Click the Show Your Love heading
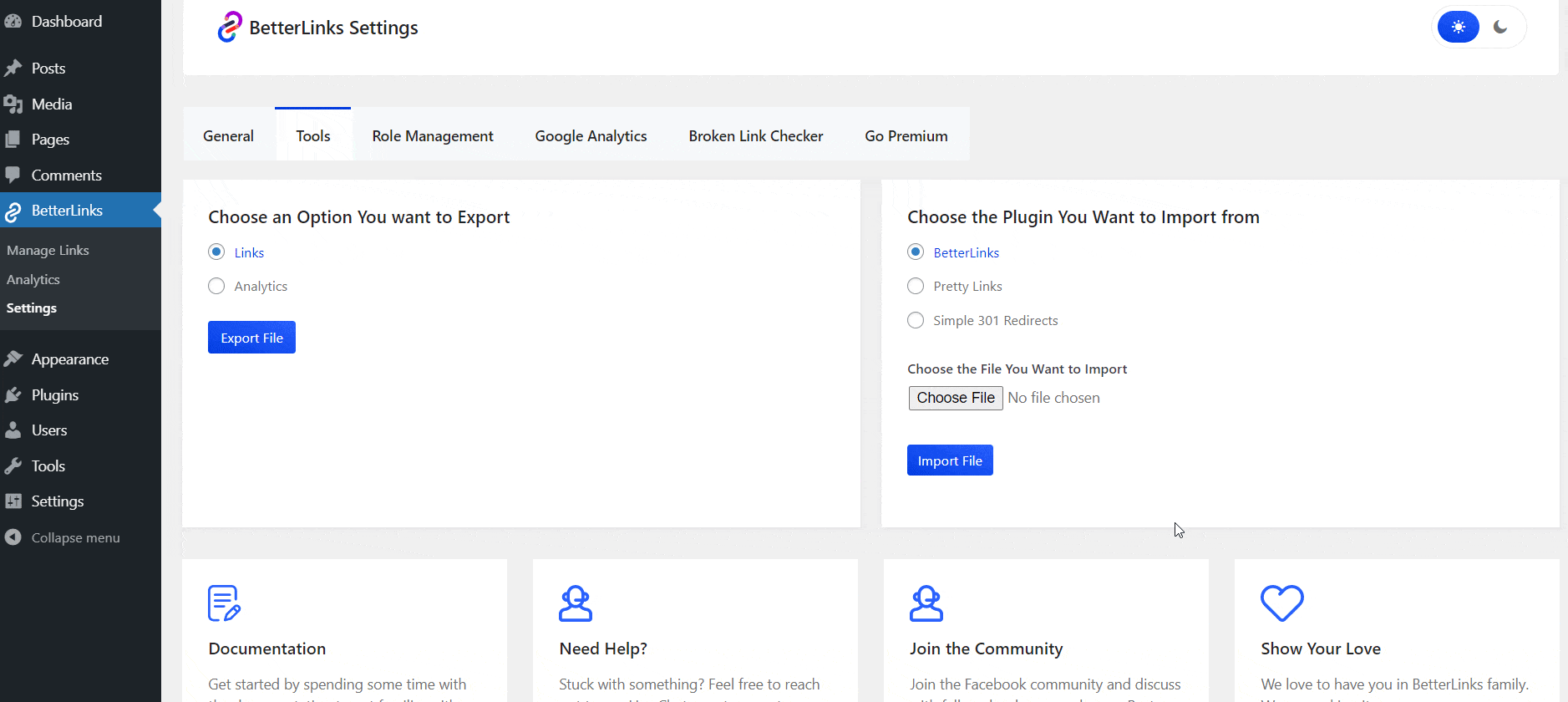The height and width of the screenshot is (702, 1568). (x=1321, y=649)
